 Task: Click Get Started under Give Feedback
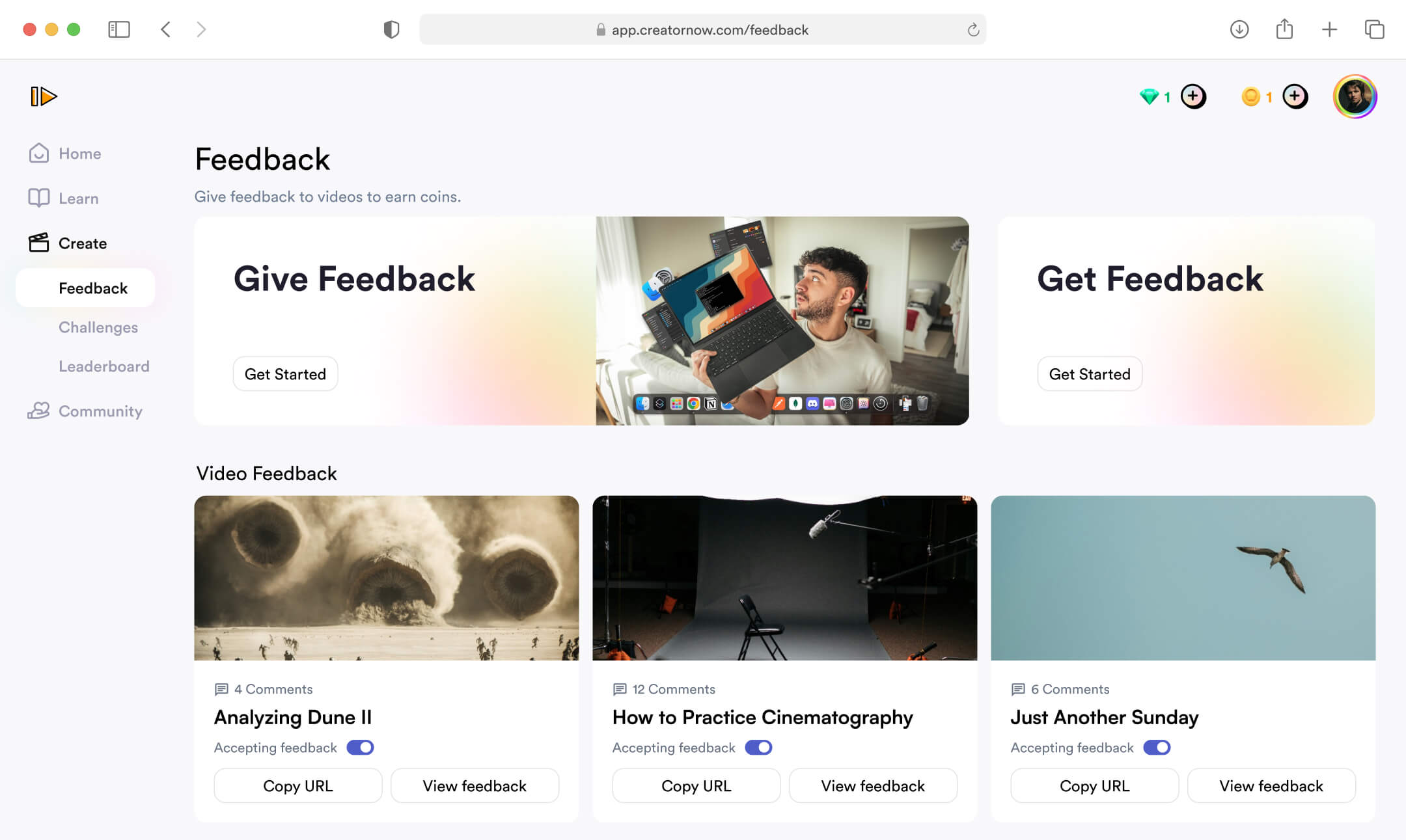[x=285, y=374]
